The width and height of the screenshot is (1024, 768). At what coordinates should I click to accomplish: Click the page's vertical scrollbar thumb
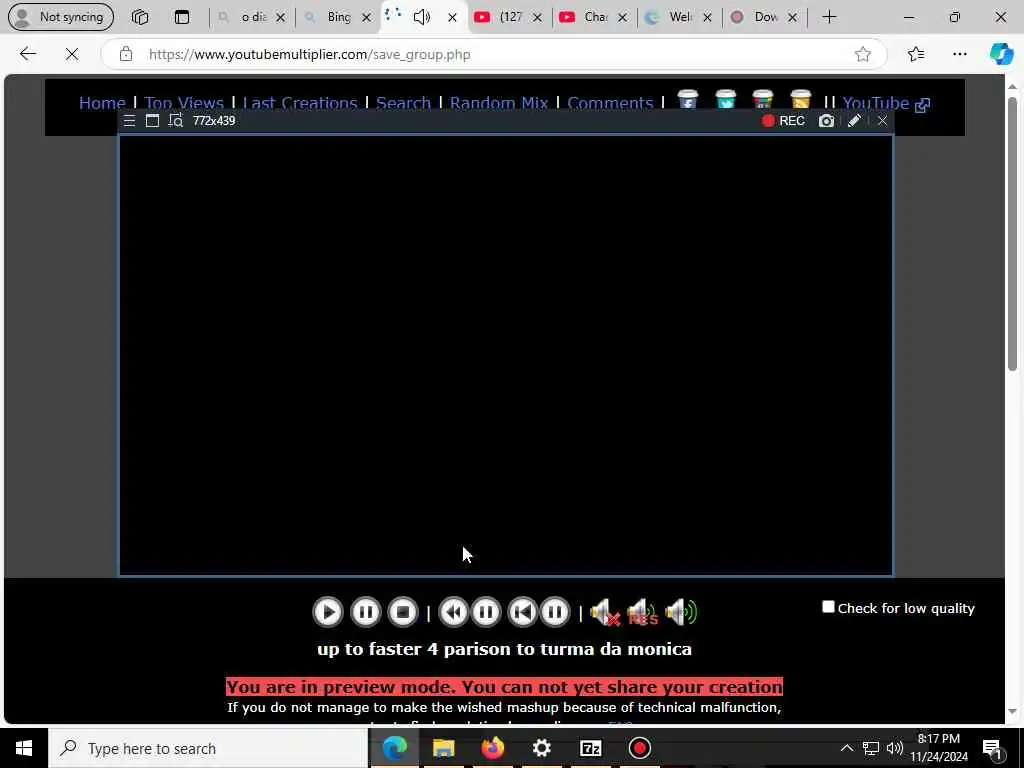coord(1012,235)
